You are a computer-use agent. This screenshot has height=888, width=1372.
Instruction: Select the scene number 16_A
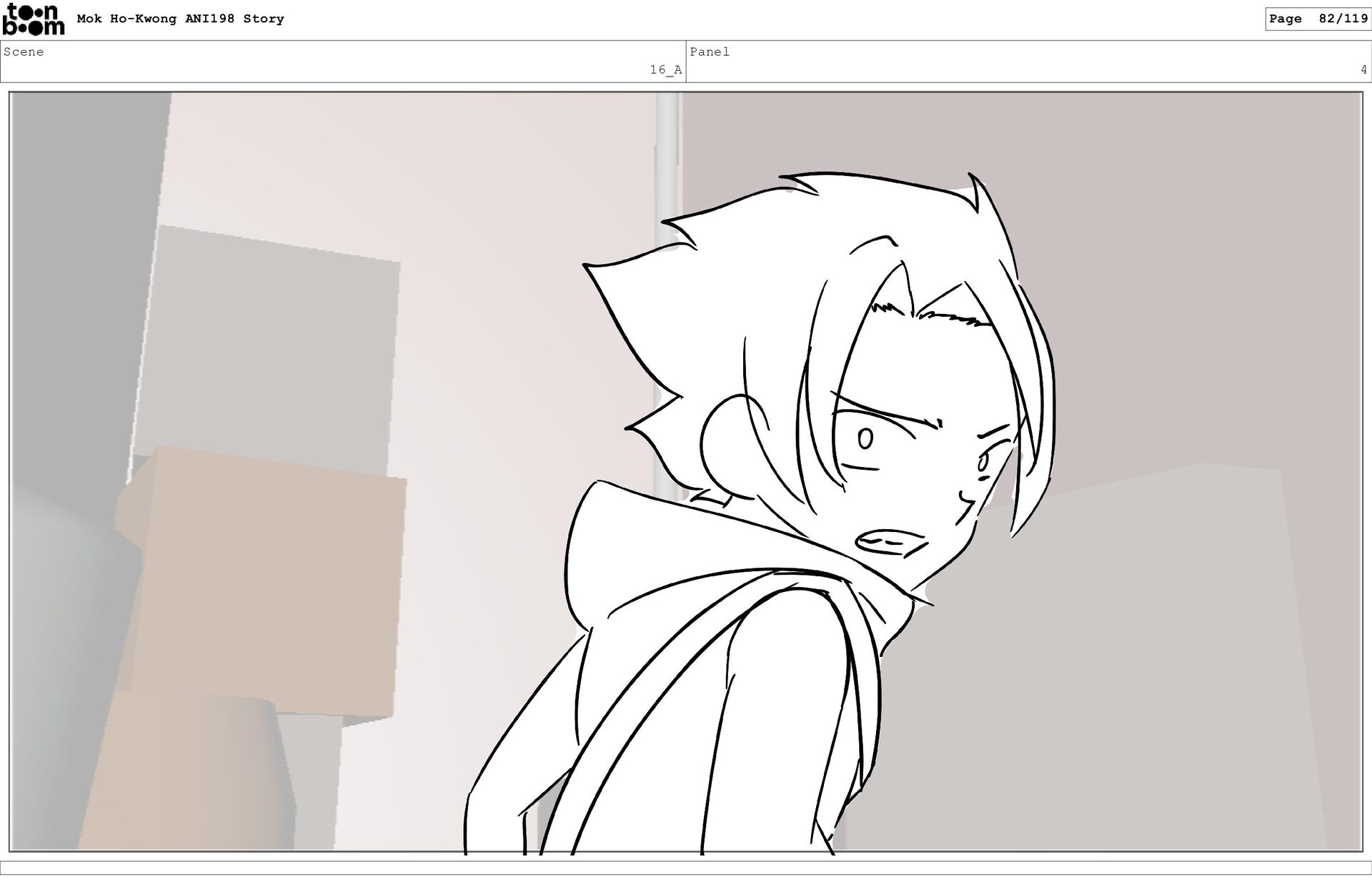click(x=665, y=70)
